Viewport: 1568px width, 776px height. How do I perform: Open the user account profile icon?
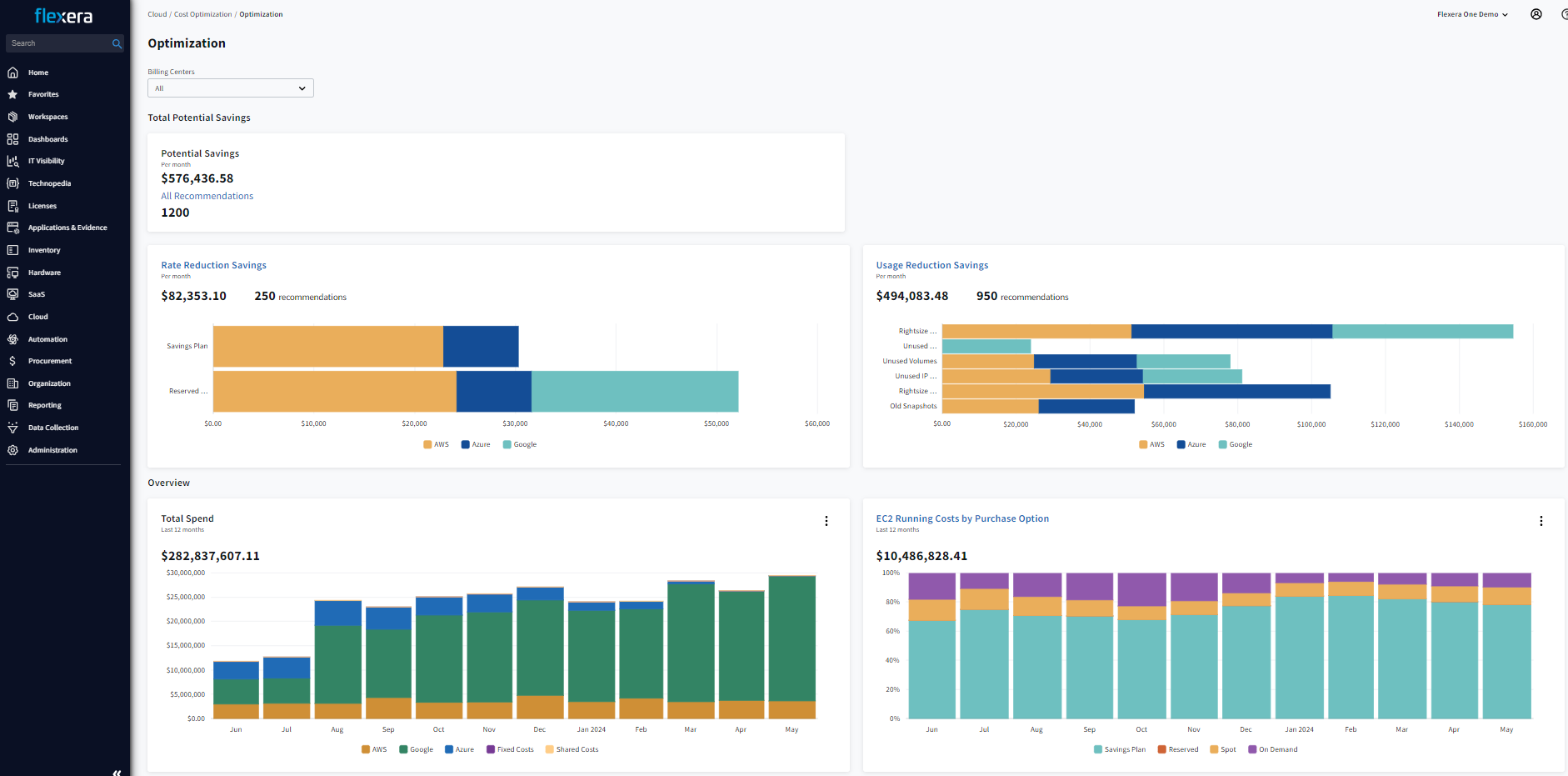tap(1536, 14)
